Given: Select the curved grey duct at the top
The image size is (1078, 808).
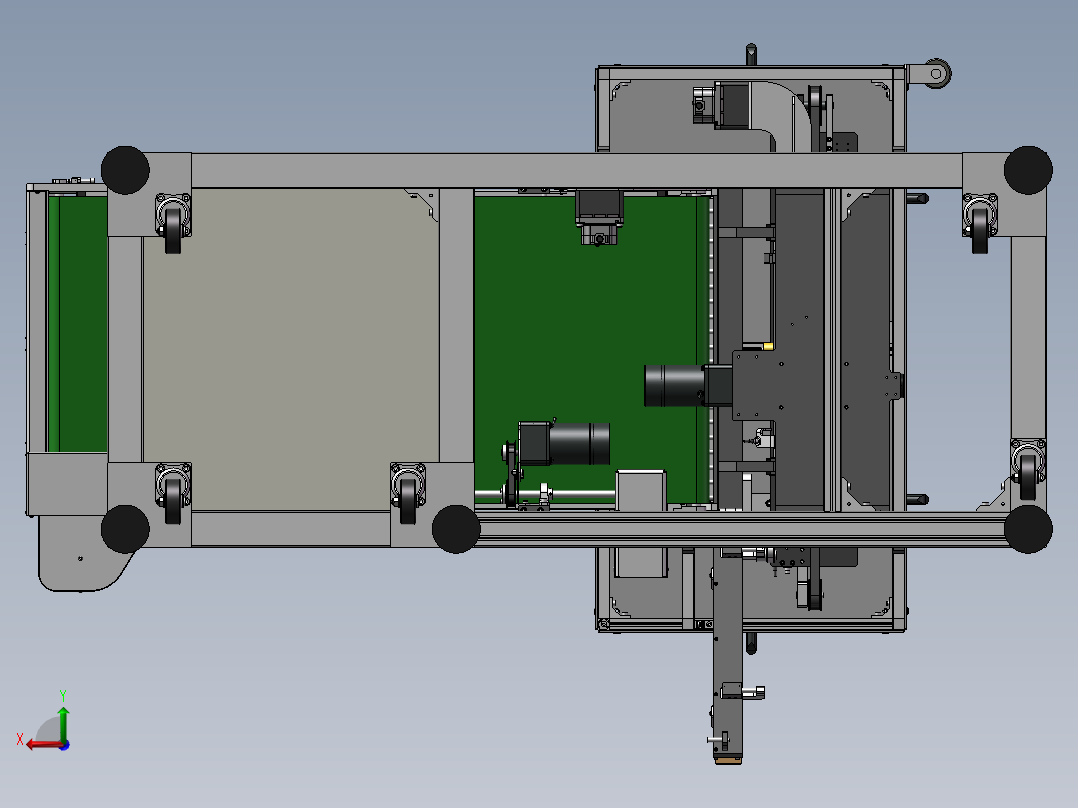Looking at the screenshot, I should 780,112.
